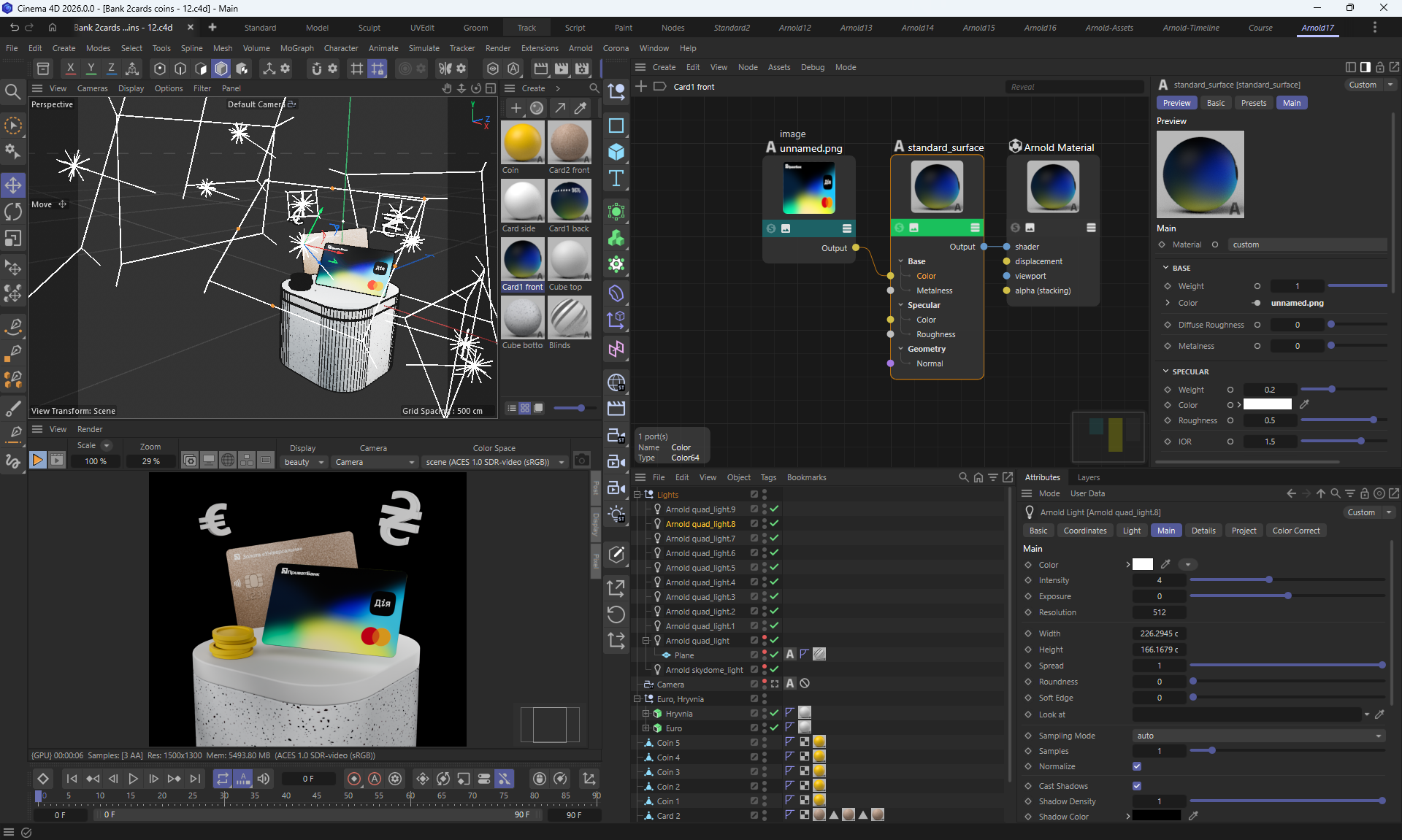Click the IPR snapshot camera icon
The image size is (1402, 840).
point(581,460)
